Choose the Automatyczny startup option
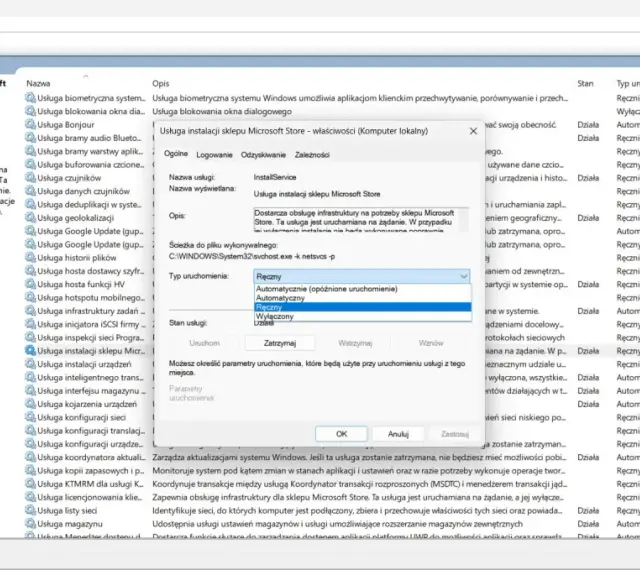Screen dimensions: 640x570 click(x=362, y=298)
